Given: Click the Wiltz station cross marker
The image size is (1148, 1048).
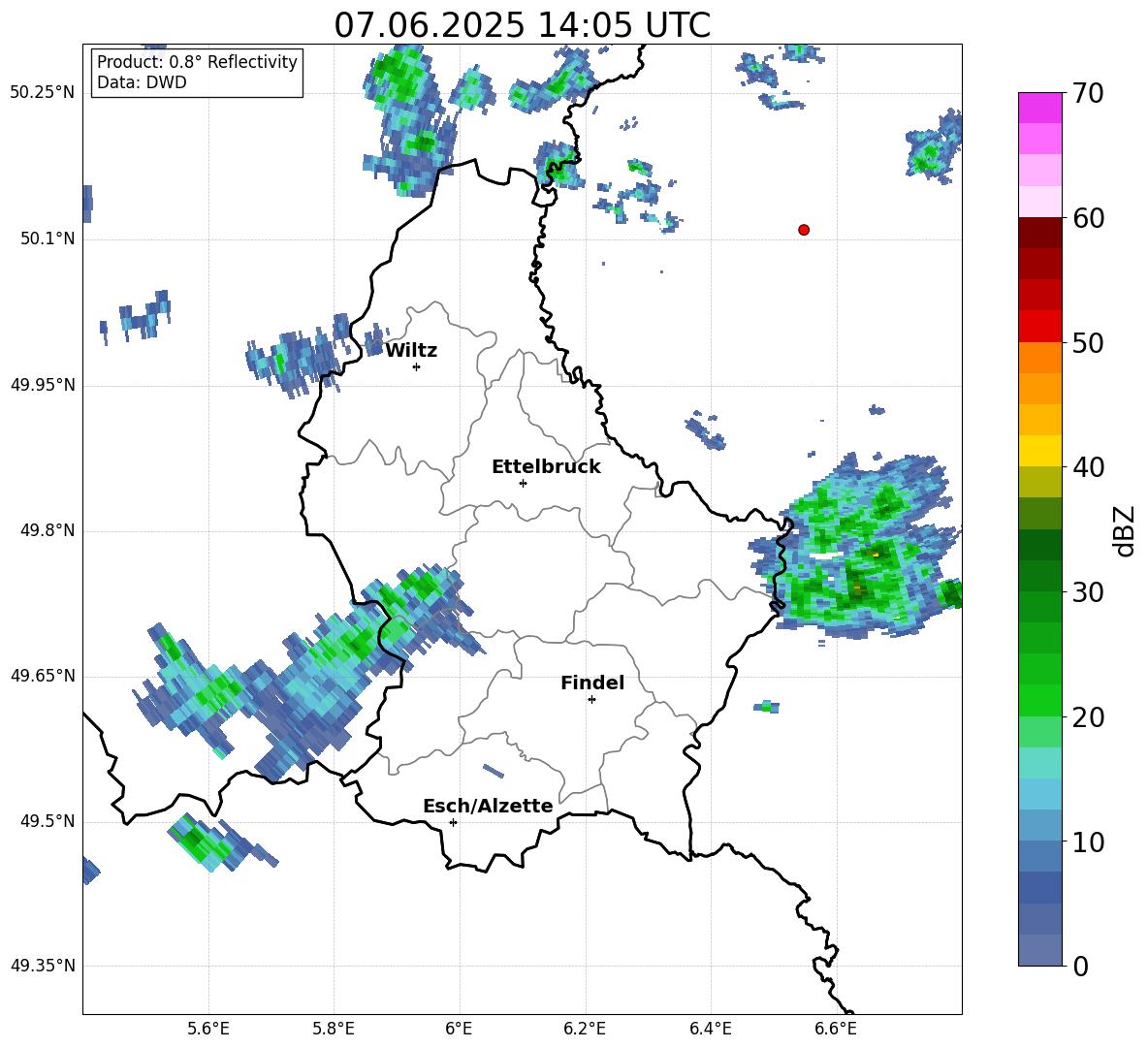Looking at the screenshot, I should point(417,366).
